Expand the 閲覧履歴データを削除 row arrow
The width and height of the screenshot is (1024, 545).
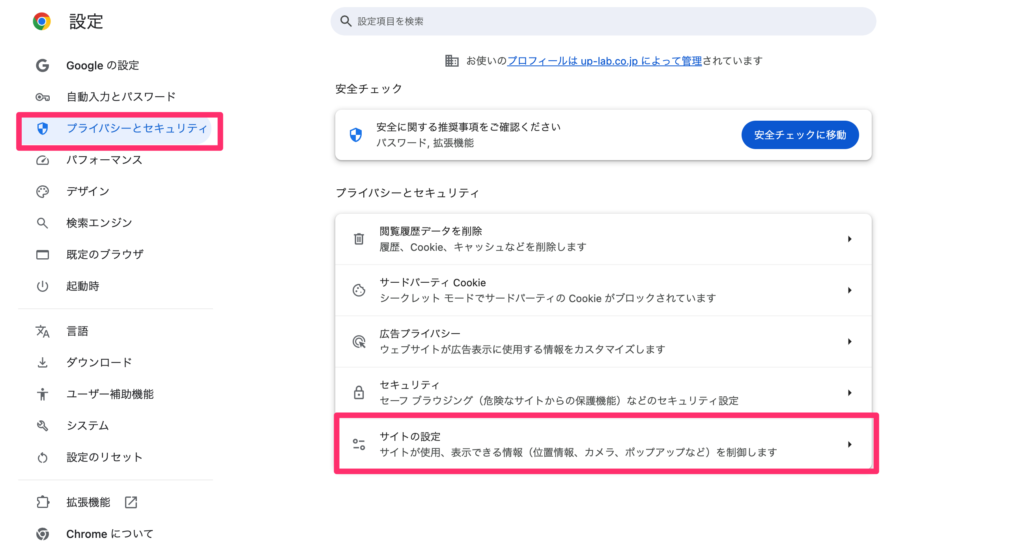point(850,239)
